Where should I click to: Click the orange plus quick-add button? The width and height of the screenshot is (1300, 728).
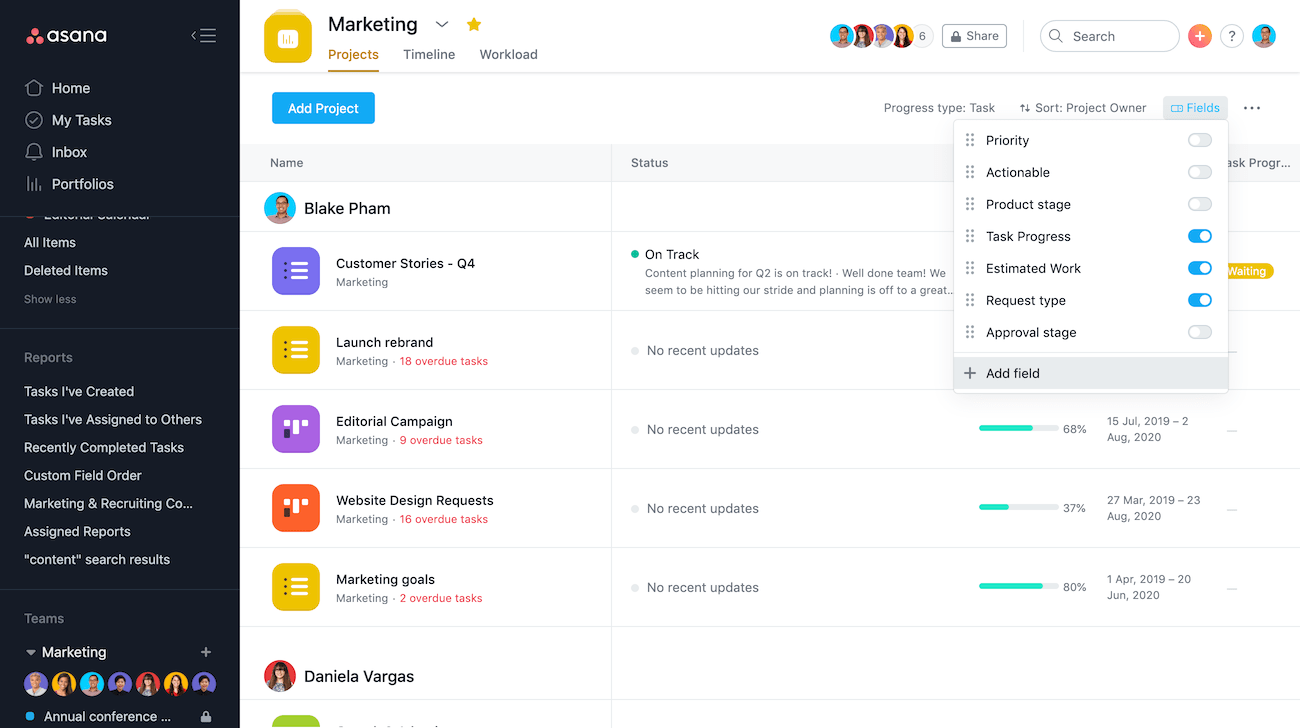(x=1200, y=36)
